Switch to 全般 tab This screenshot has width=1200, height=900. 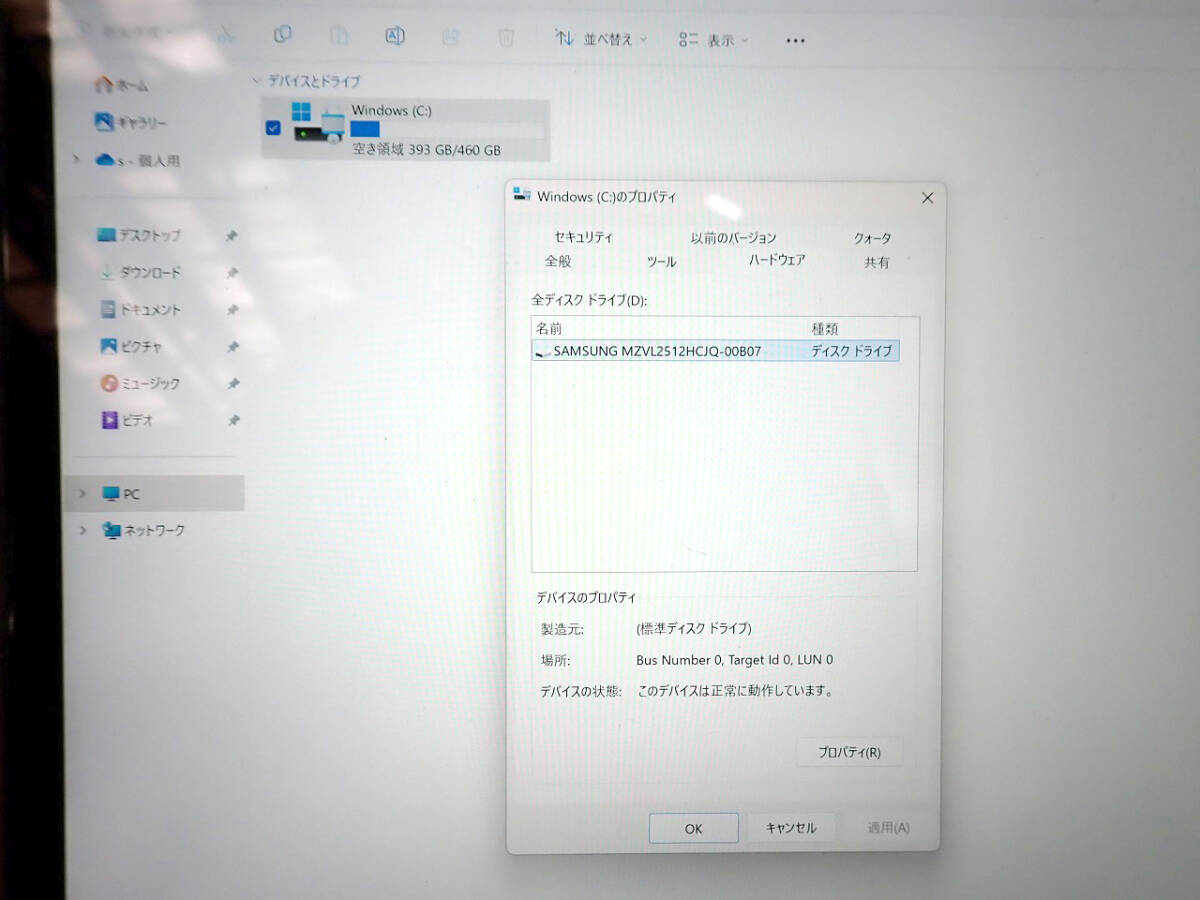558,261
